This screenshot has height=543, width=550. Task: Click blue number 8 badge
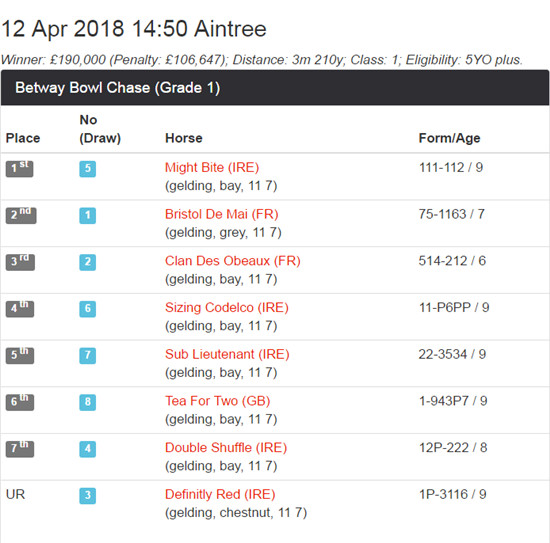(x=88, y=402)
